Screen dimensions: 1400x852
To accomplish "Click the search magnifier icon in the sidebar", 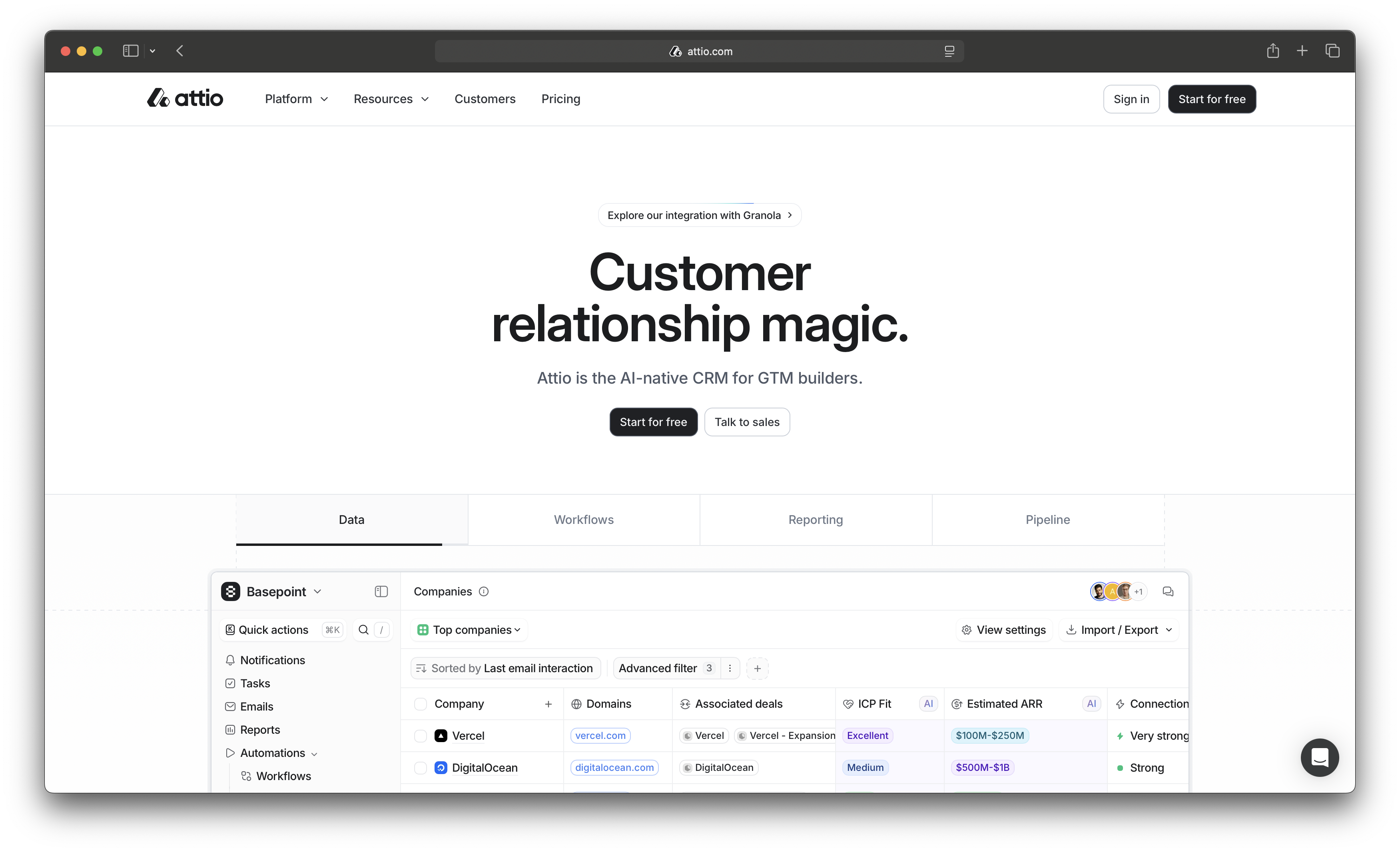I will pyautogui.click(x=364, y=629).
